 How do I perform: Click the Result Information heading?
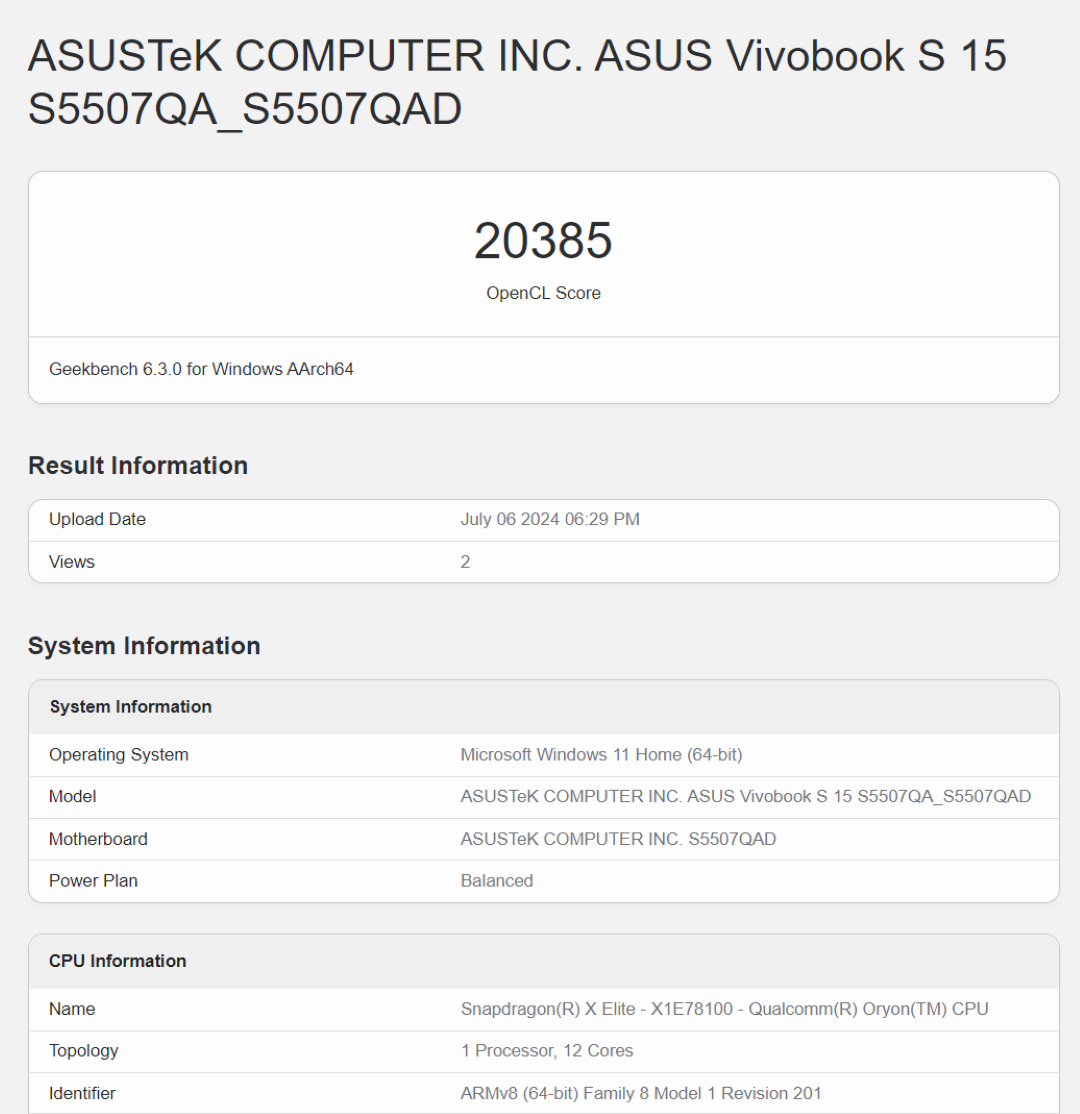coord(138,465)
